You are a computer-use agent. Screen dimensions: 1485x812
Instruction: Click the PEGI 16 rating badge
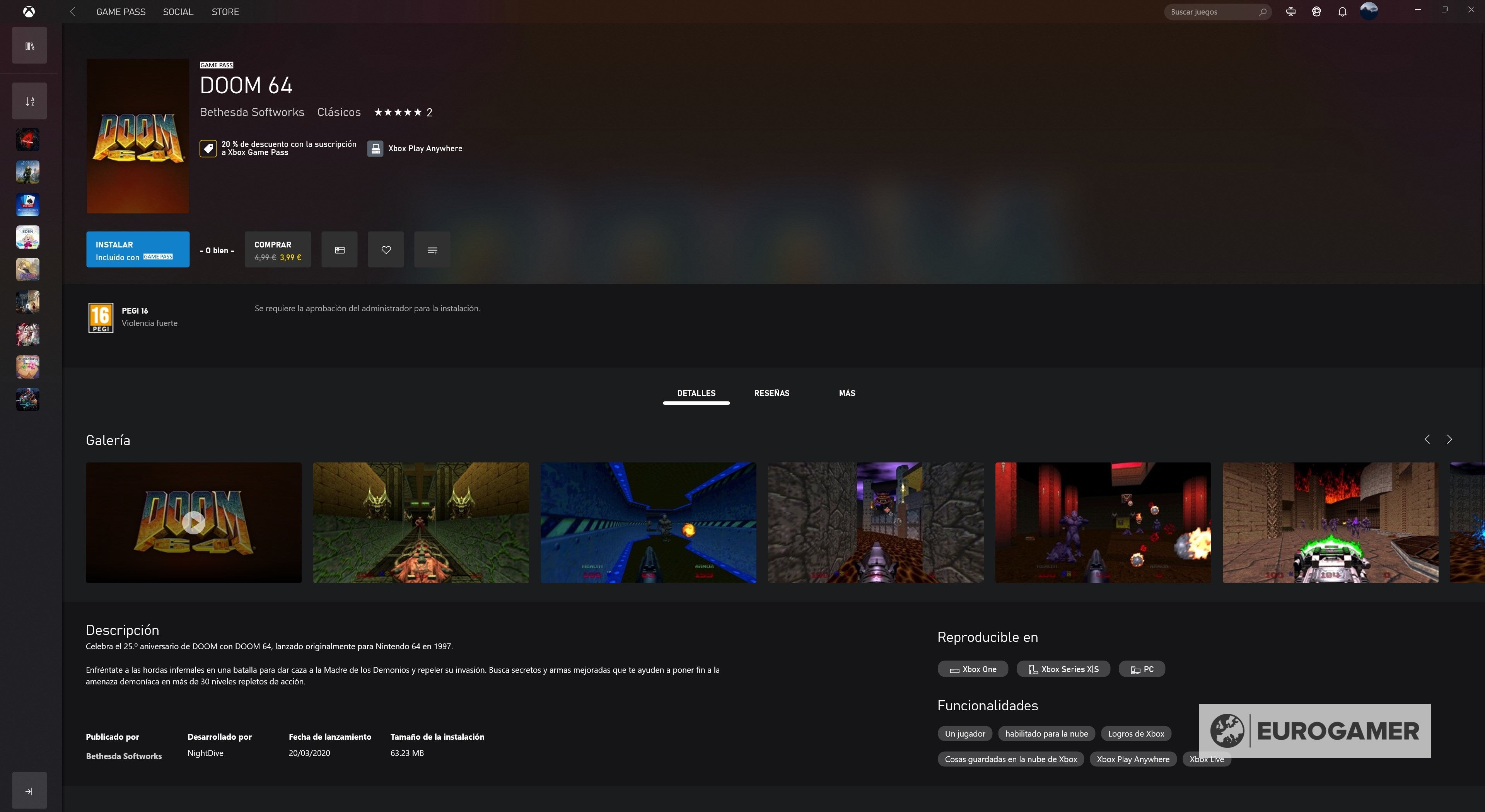pos(100,317)
